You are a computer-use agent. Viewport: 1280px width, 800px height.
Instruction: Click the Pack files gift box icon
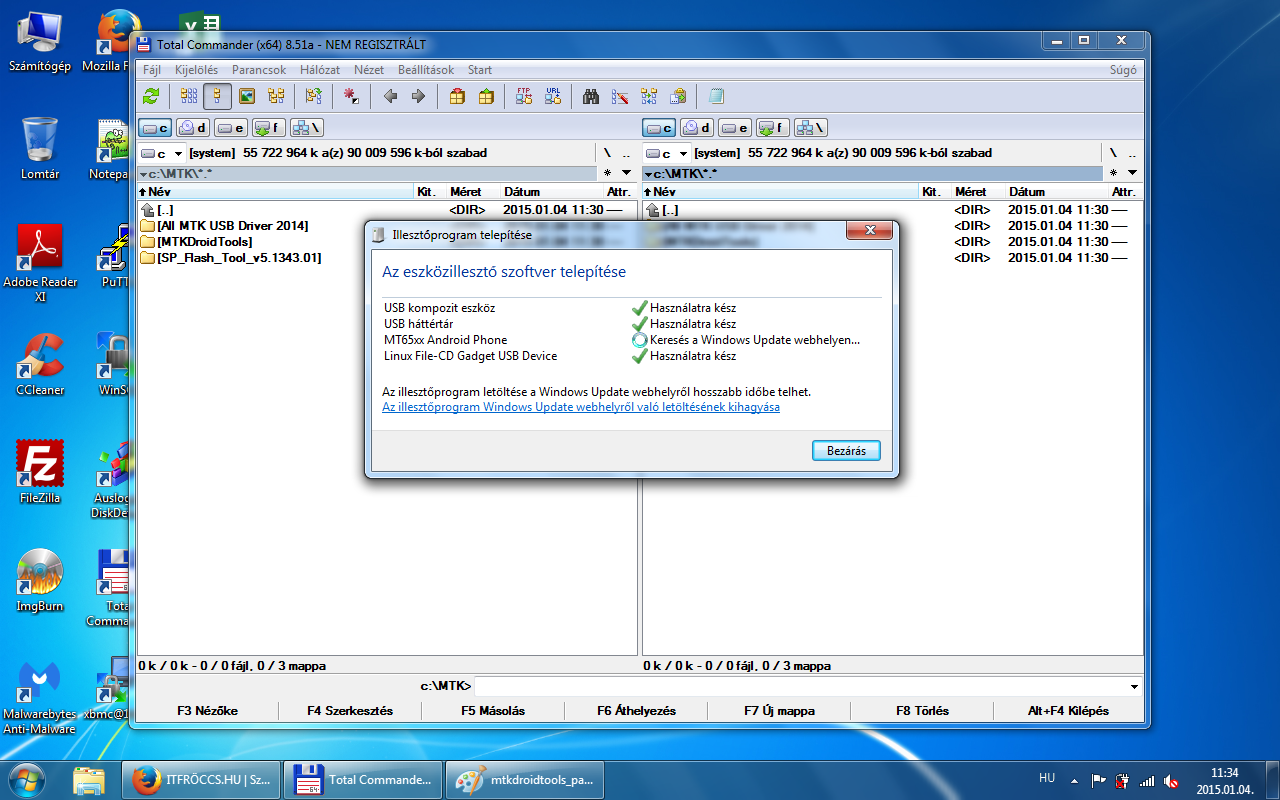(457, 96)
